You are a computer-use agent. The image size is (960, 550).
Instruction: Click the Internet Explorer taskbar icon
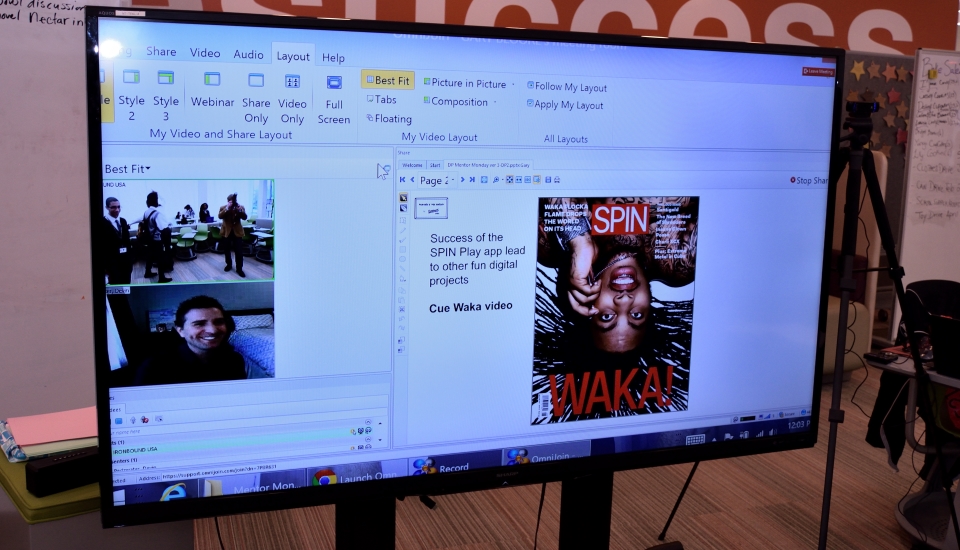(x=173, y=490)
